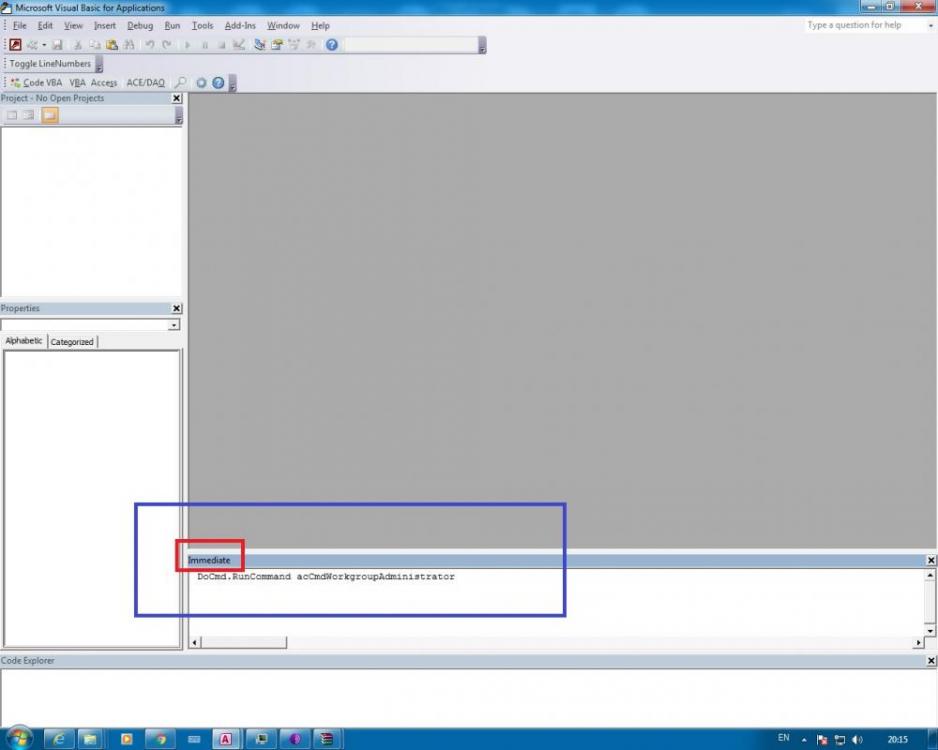
Task: Open the Properties object dropdown
Action: click(x=173, y=325)
